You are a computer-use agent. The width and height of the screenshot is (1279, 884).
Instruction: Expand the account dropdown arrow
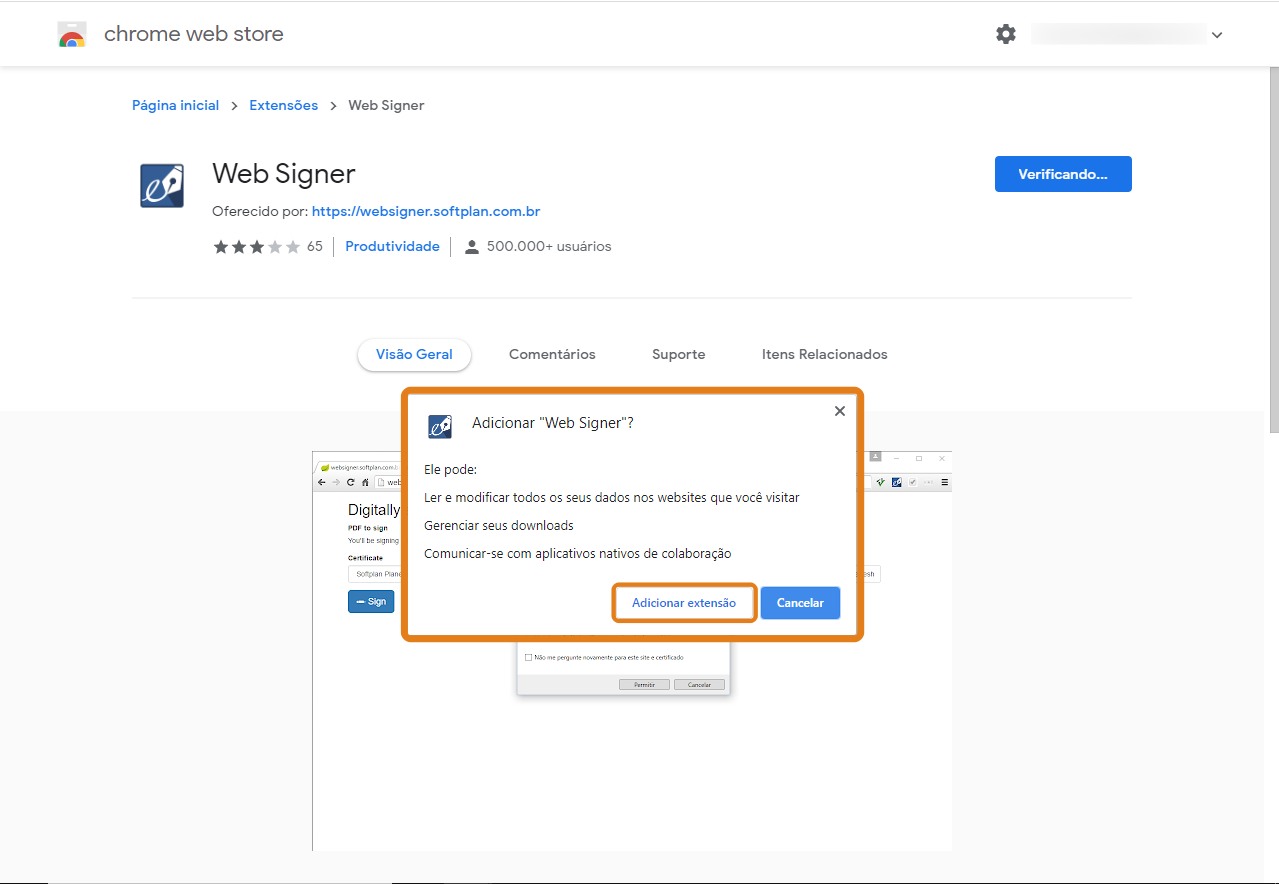coord(1217,35)
